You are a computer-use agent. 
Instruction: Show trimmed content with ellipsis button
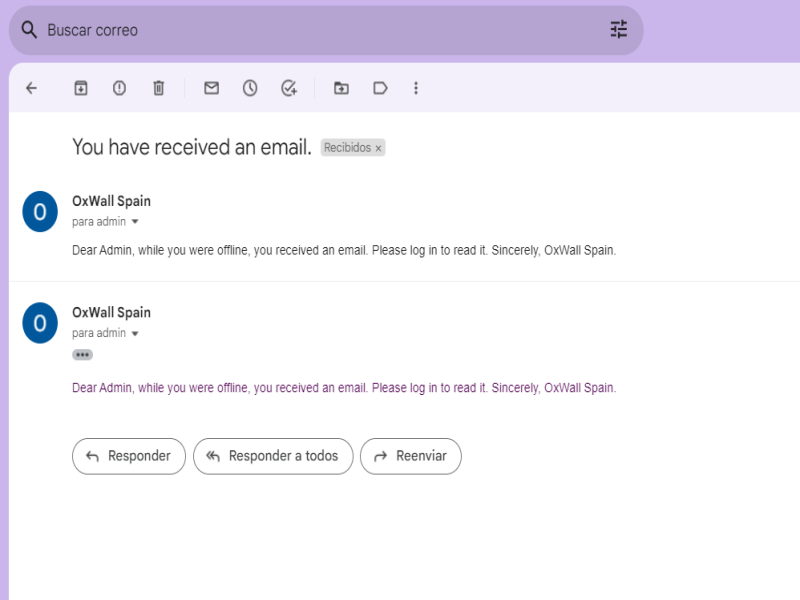click(82, 355)
